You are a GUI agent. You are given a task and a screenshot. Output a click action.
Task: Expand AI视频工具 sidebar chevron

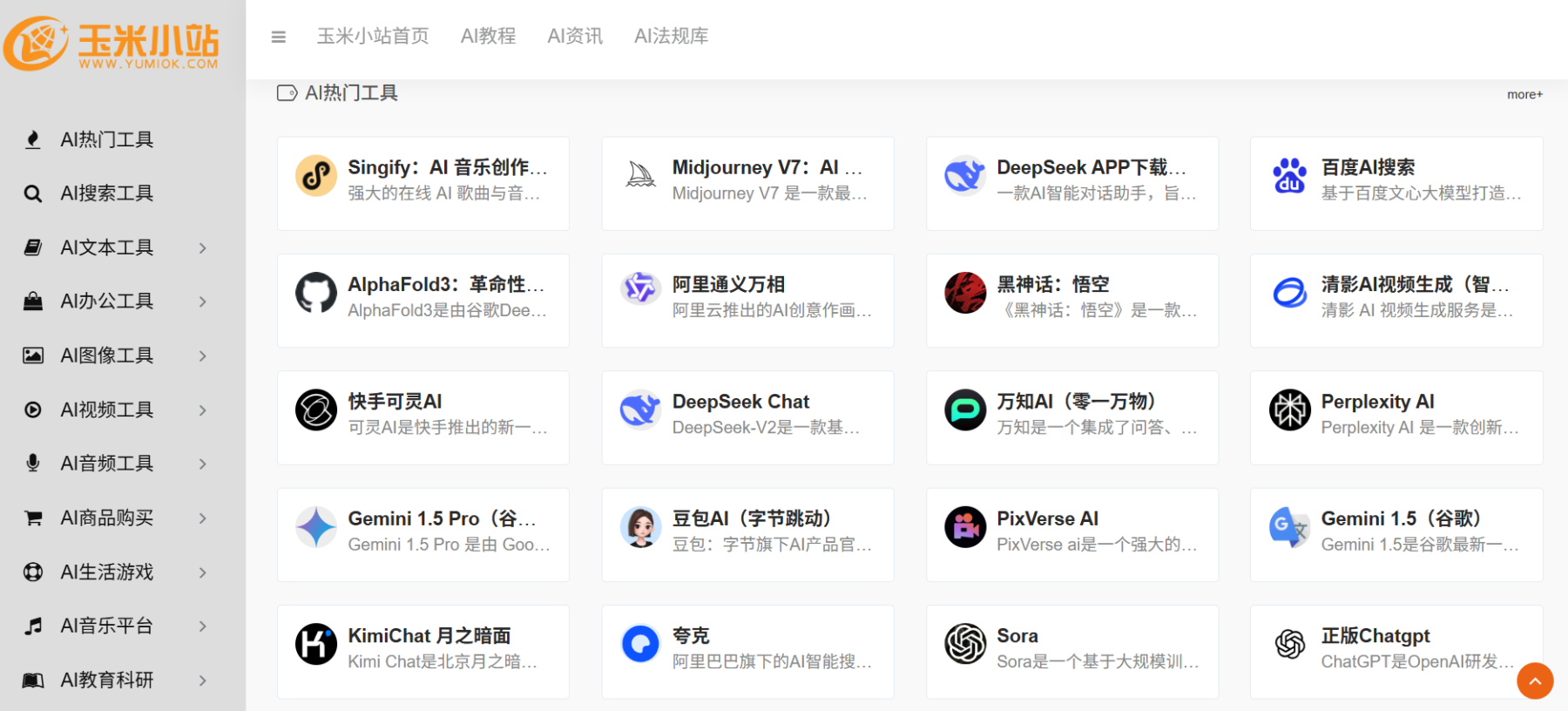[202, 410]
